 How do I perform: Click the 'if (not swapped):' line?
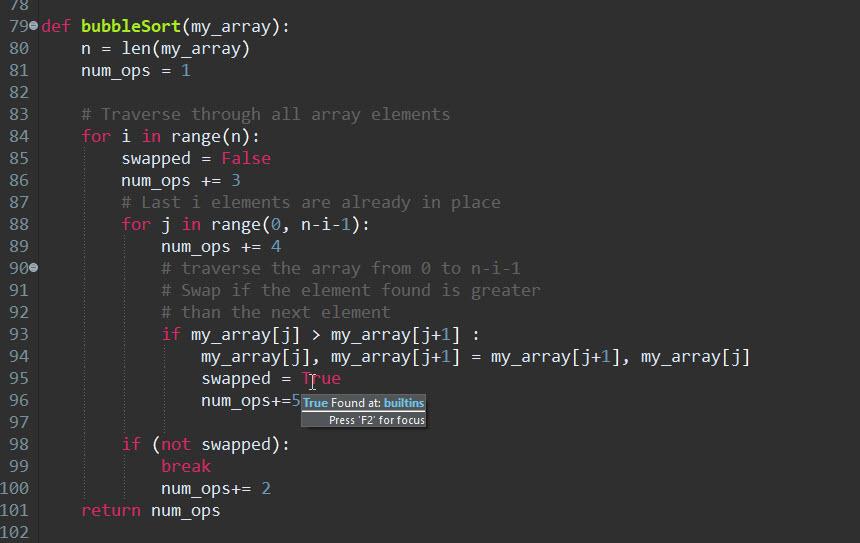[206, 444]
